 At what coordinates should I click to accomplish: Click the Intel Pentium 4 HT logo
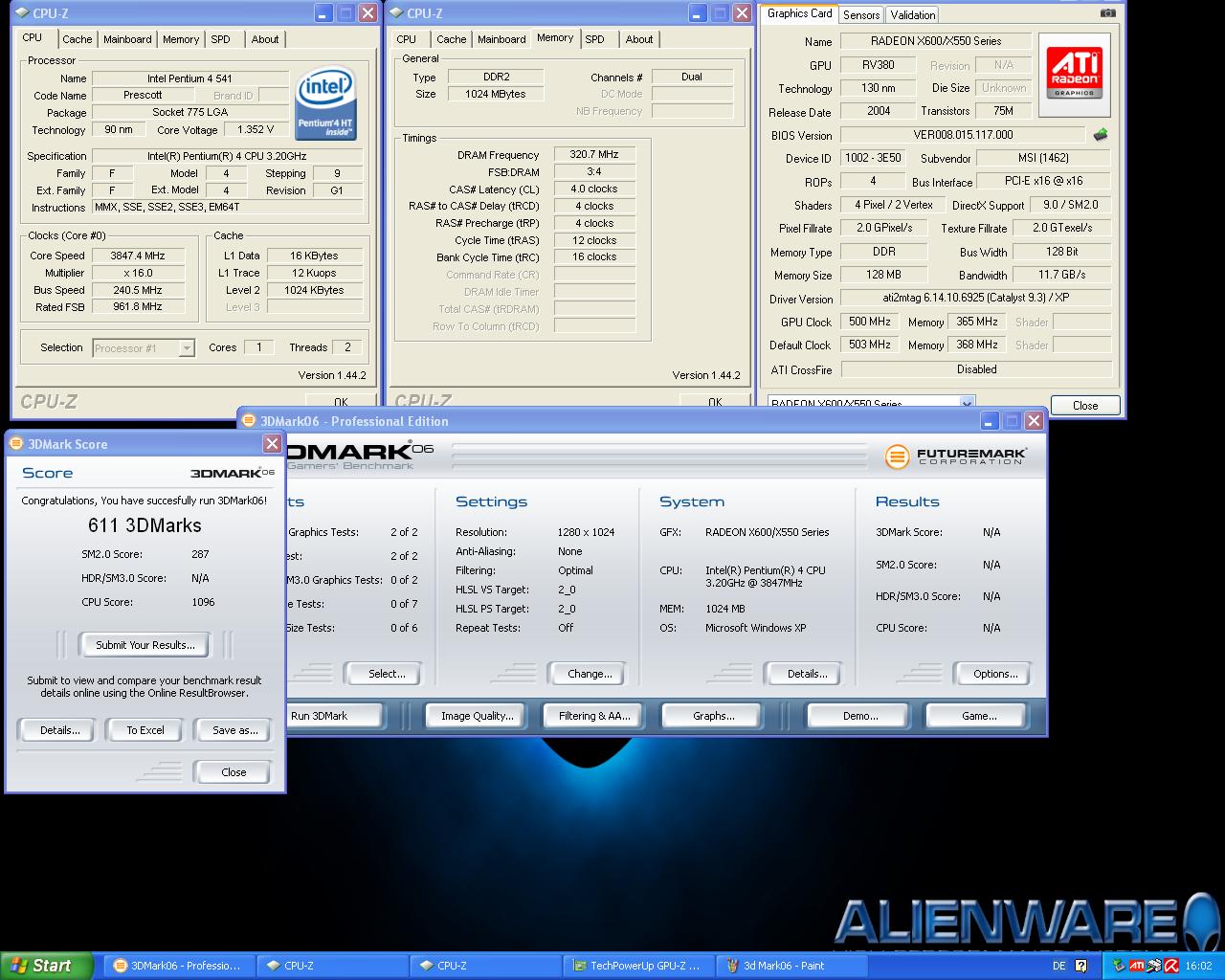tap(325, 103)
